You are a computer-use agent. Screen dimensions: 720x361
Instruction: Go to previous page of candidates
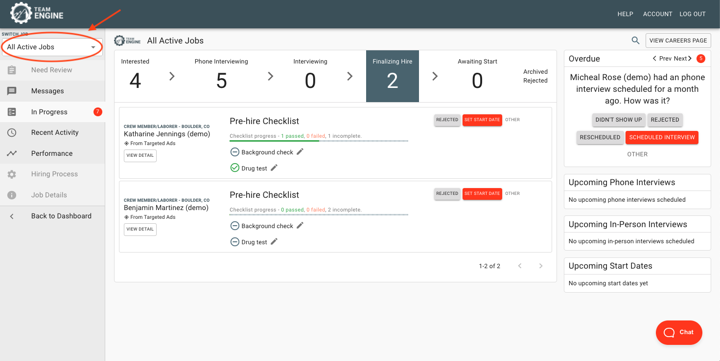[x=520, y=266]
